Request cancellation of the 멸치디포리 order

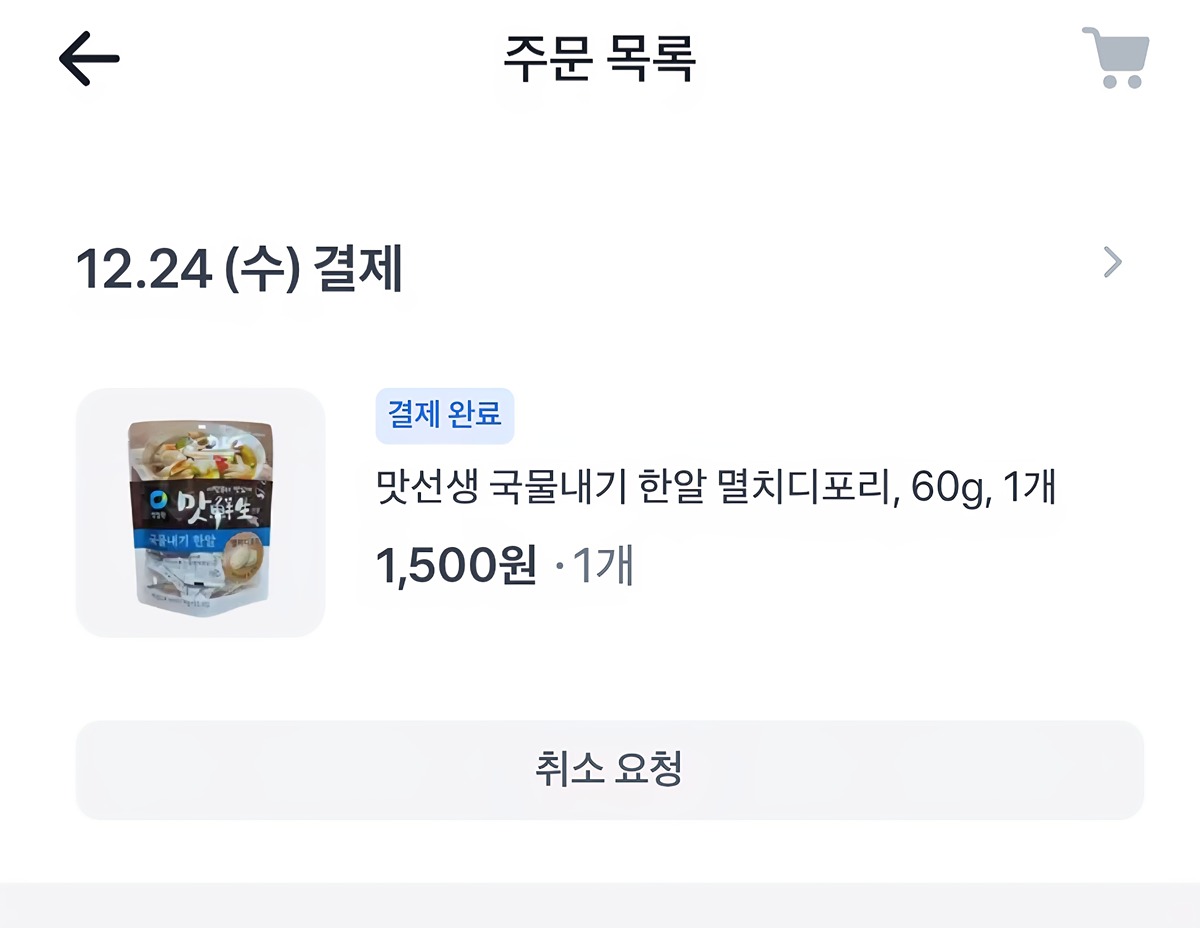(609, 769)
